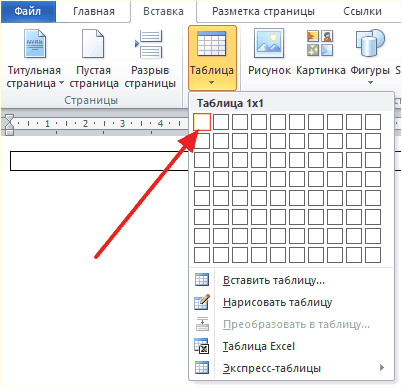Collapse the Таблица dropdown arrow
The width and height of the screenshot is (402, 388).
point(212,83)
